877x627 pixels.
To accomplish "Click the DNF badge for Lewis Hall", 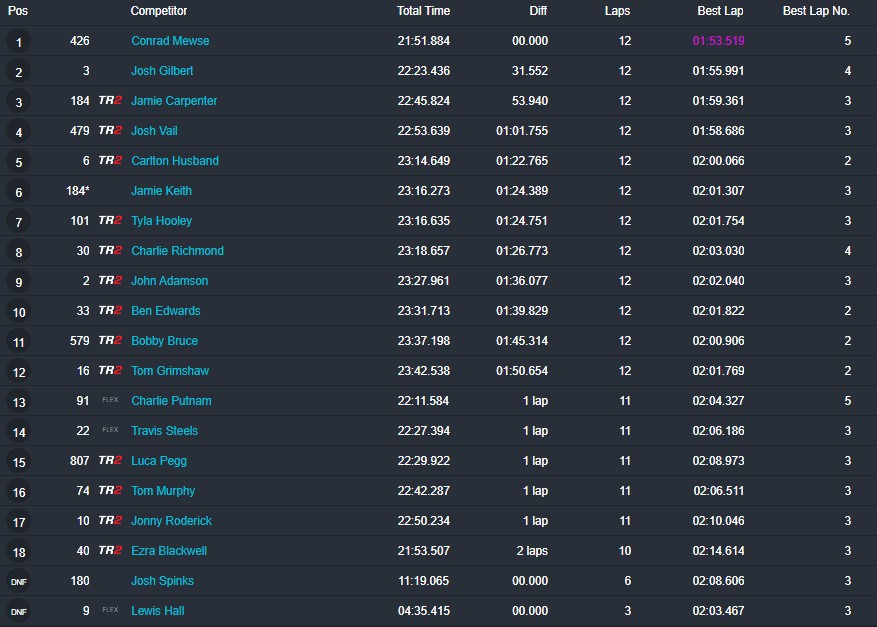I will (x=18, y=612).
